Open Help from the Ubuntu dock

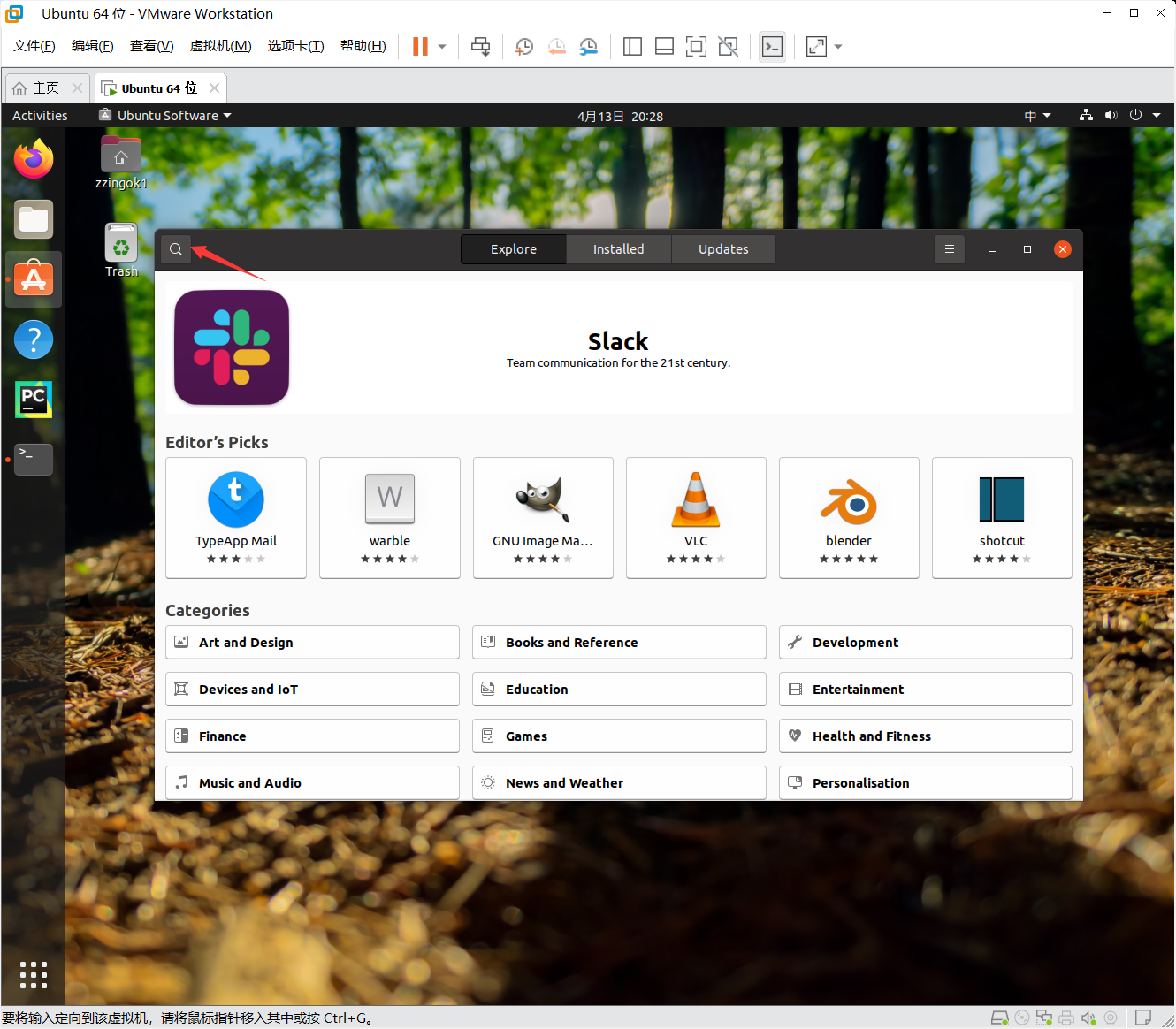[x=34, y=339]
